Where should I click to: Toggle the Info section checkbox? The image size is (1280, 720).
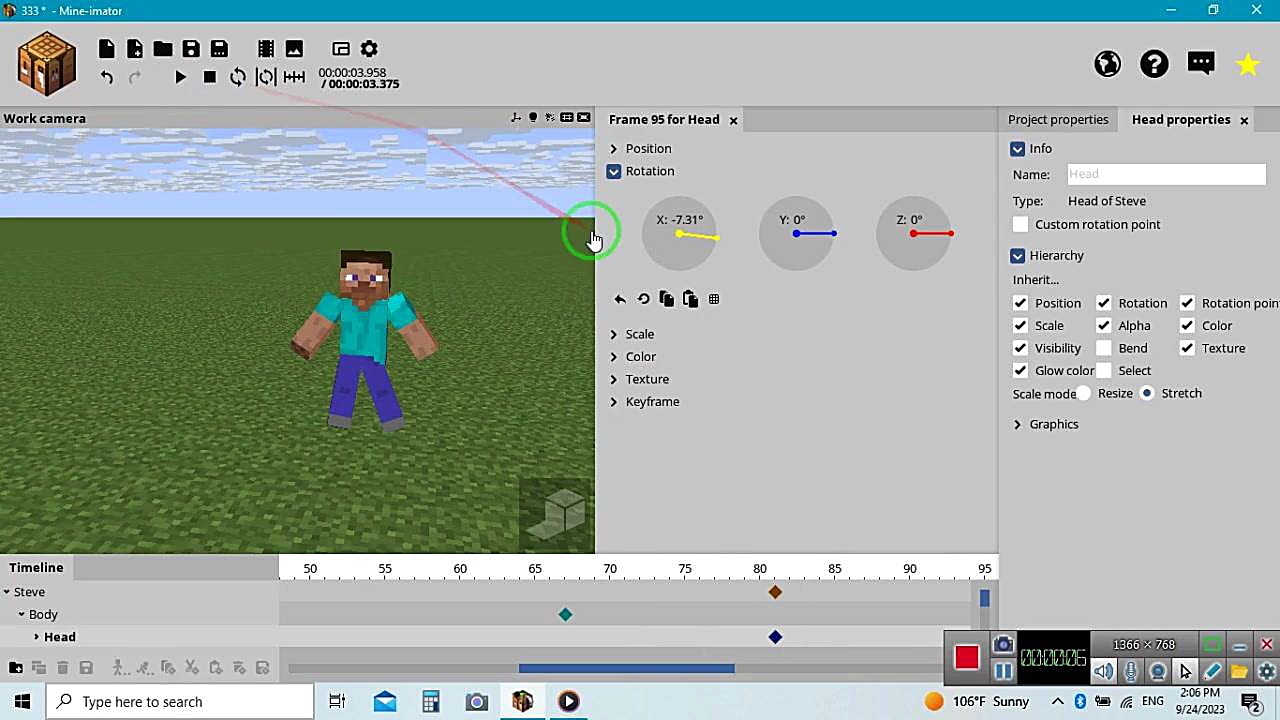1018,149
